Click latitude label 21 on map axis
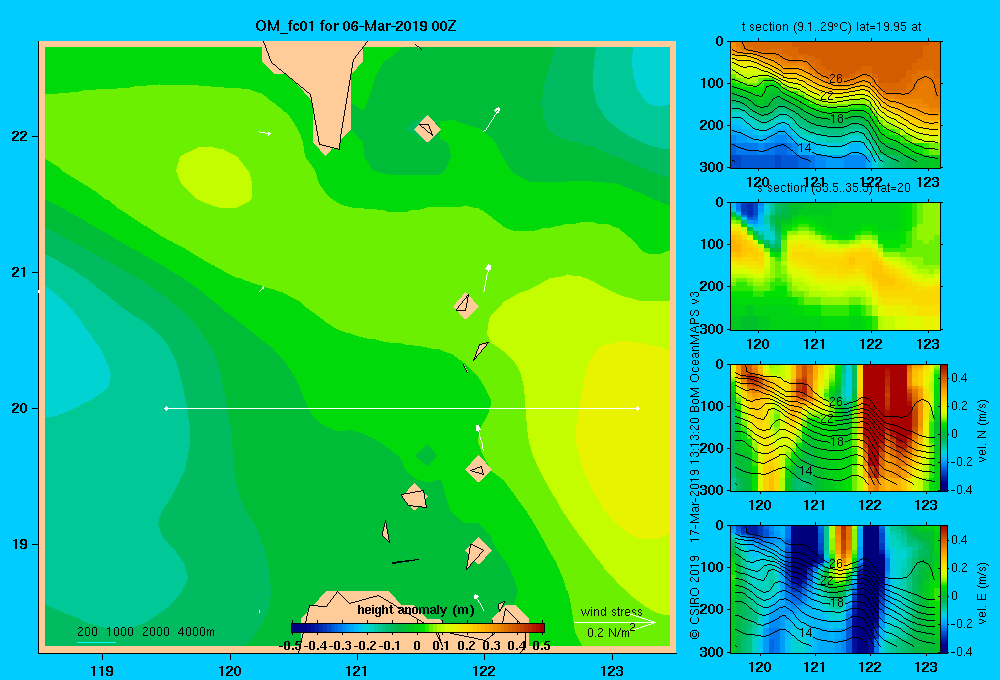1000x680 pixels. 20,272
